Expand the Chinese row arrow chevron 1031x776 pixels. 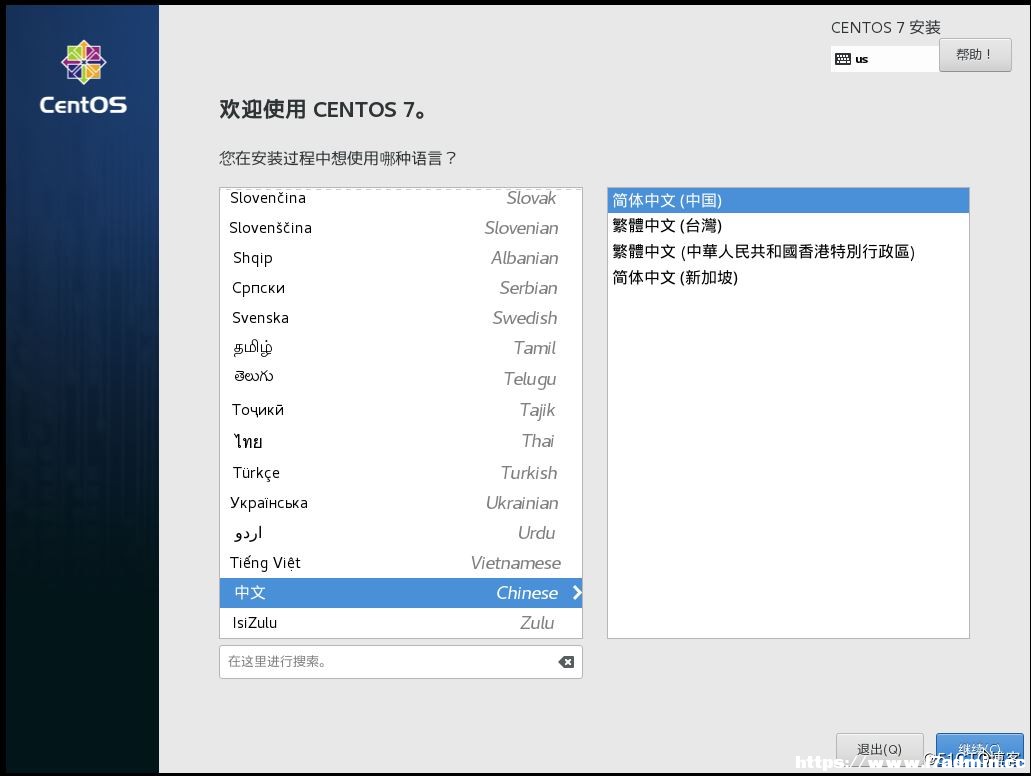(577, 593)
